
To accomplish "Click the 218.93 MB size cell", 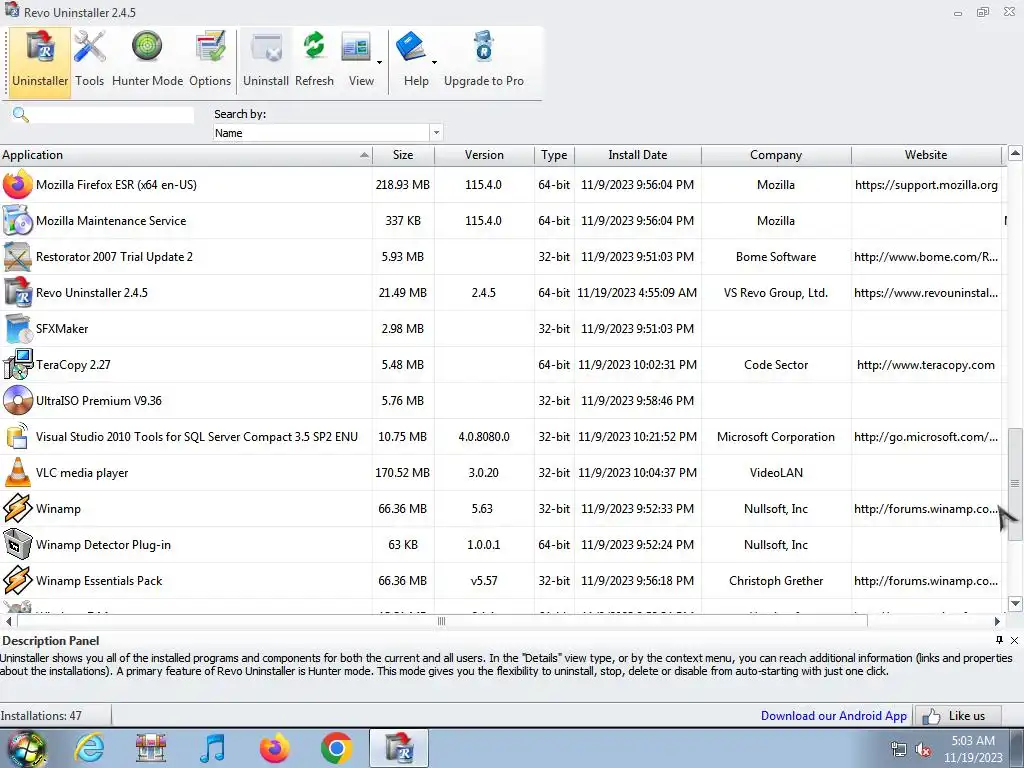I will 403,185.
